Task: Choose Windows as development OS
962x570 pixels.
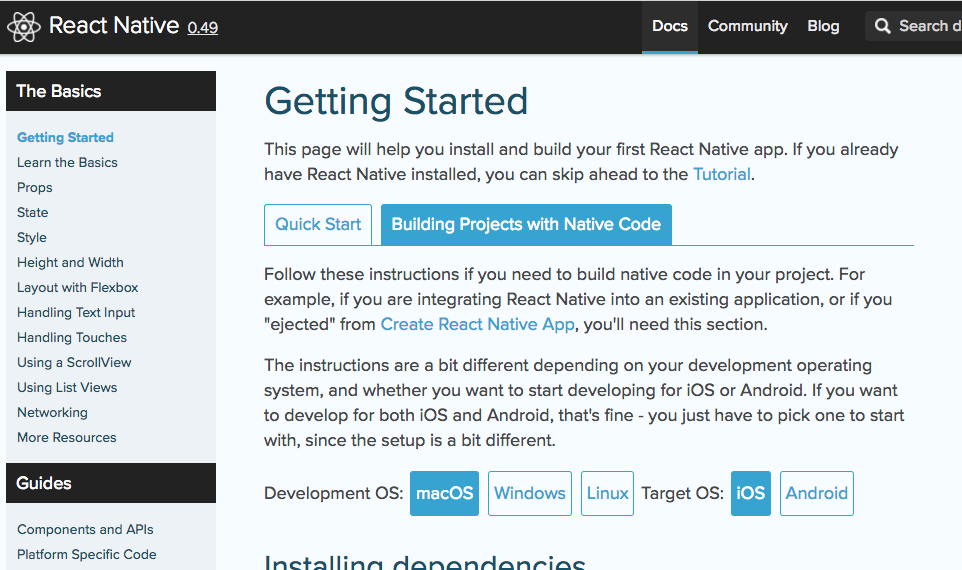Action: coord(529,493)
